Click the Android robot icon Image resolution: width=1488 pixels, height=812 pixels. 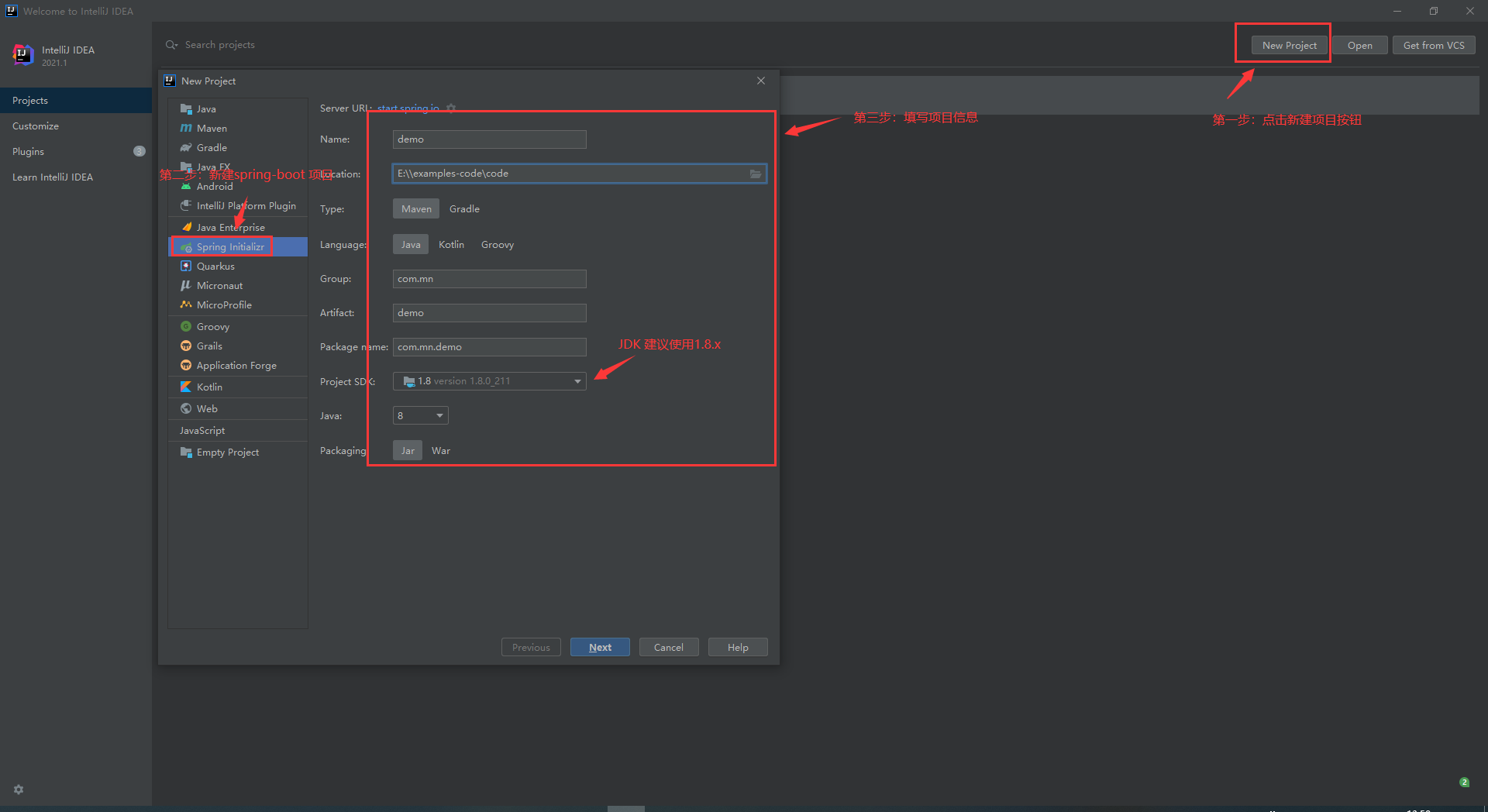coord(186,187)
